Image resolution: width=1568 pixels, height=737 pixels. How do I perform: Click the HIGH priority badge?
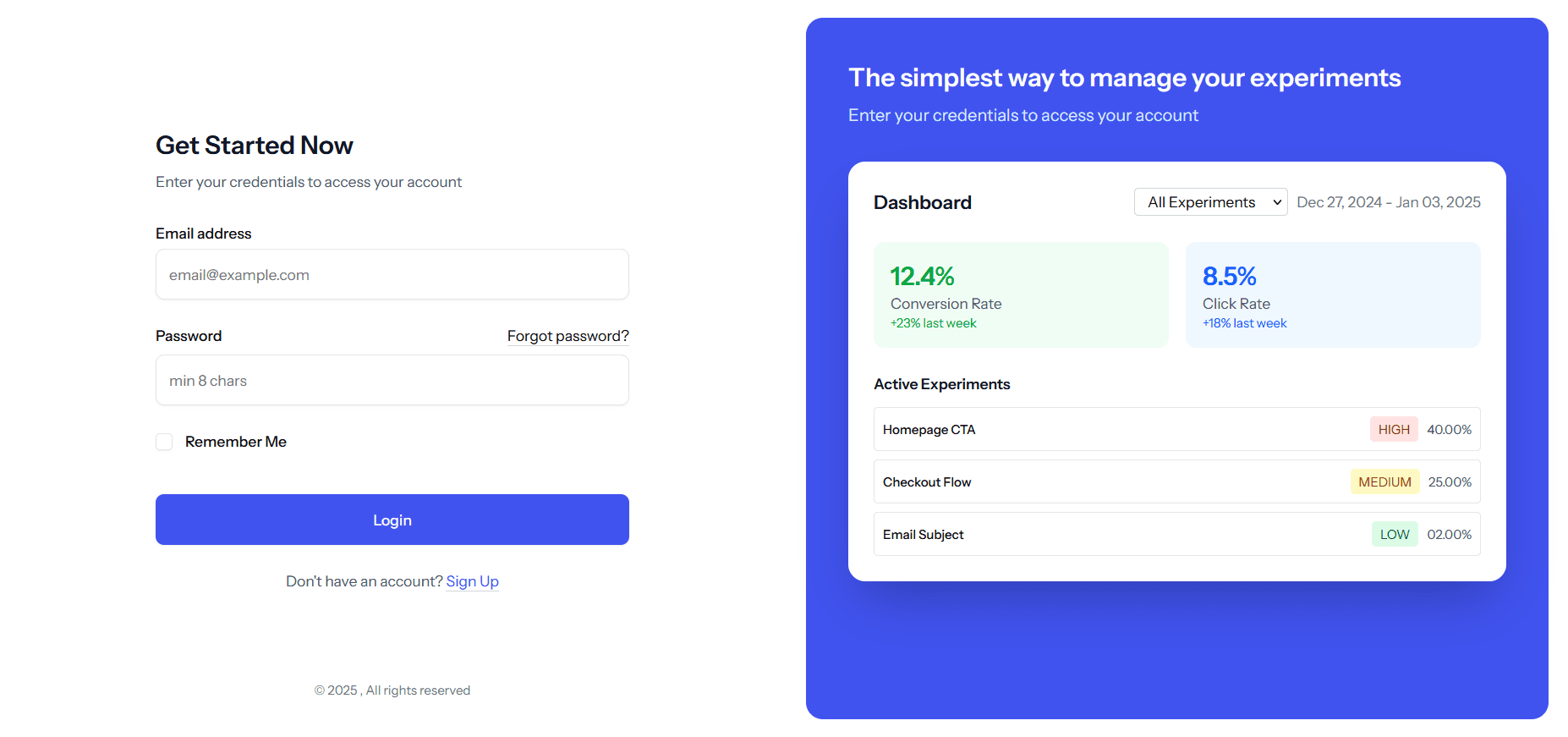pos(1393,429)
